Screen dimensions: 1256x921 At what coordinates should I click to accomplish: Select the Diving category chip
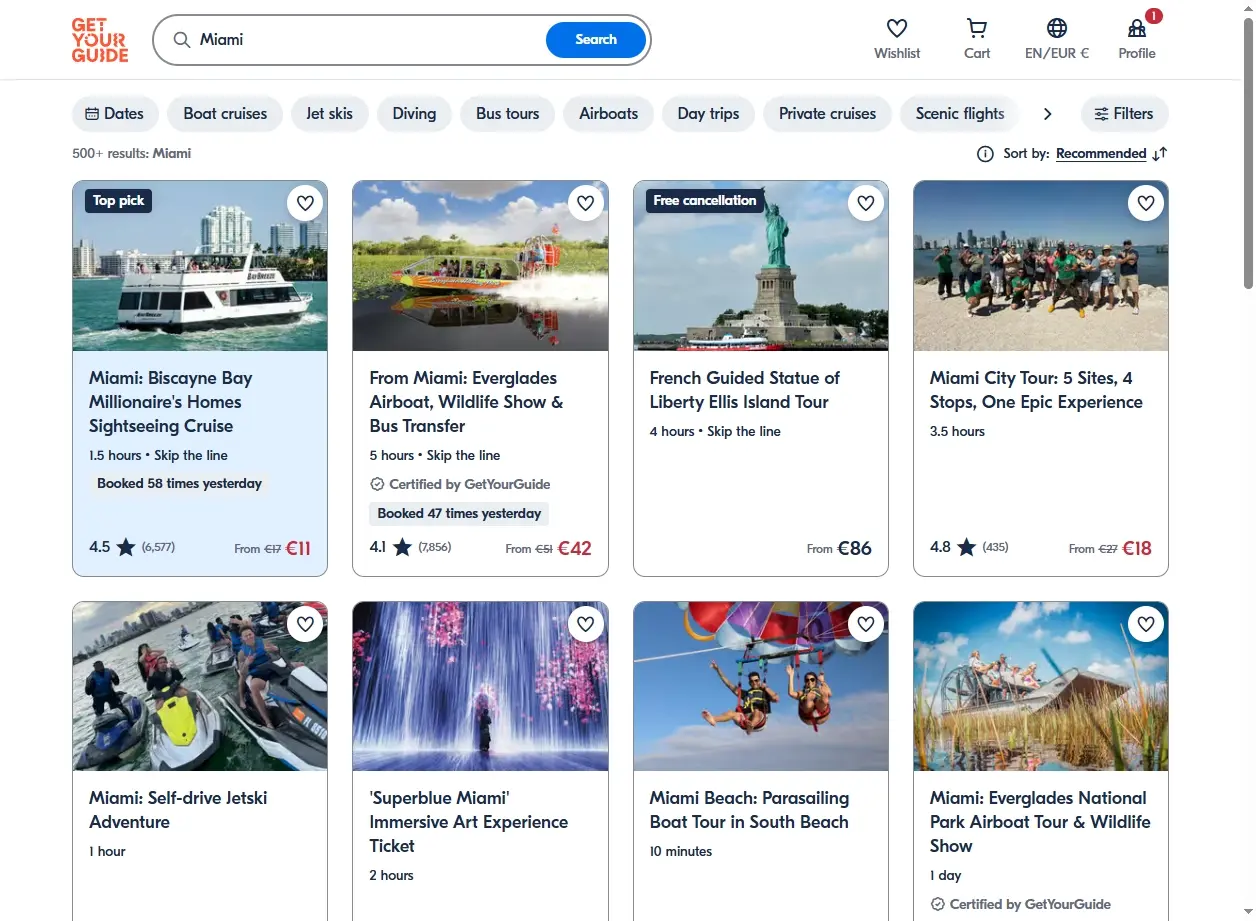(x=414, y=114)
